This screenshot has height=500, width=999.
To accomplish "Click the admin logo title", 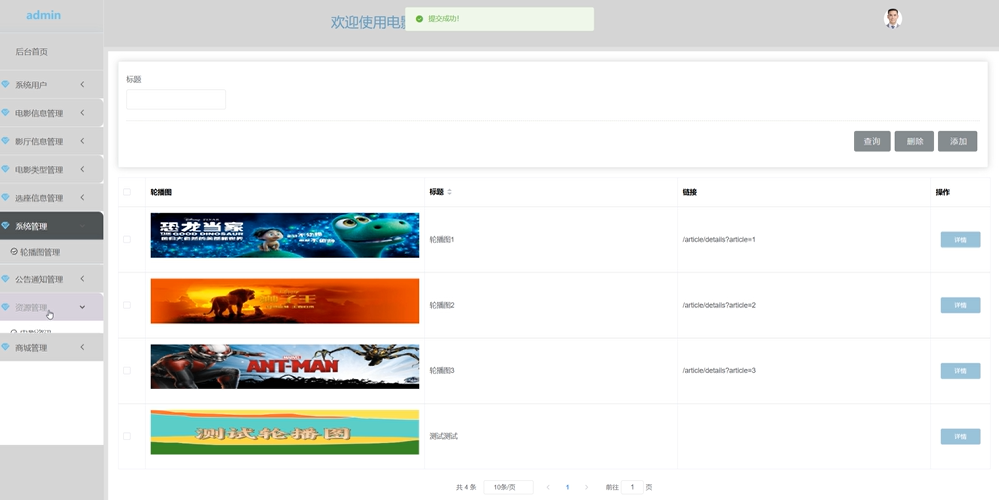I will (43, 15).
